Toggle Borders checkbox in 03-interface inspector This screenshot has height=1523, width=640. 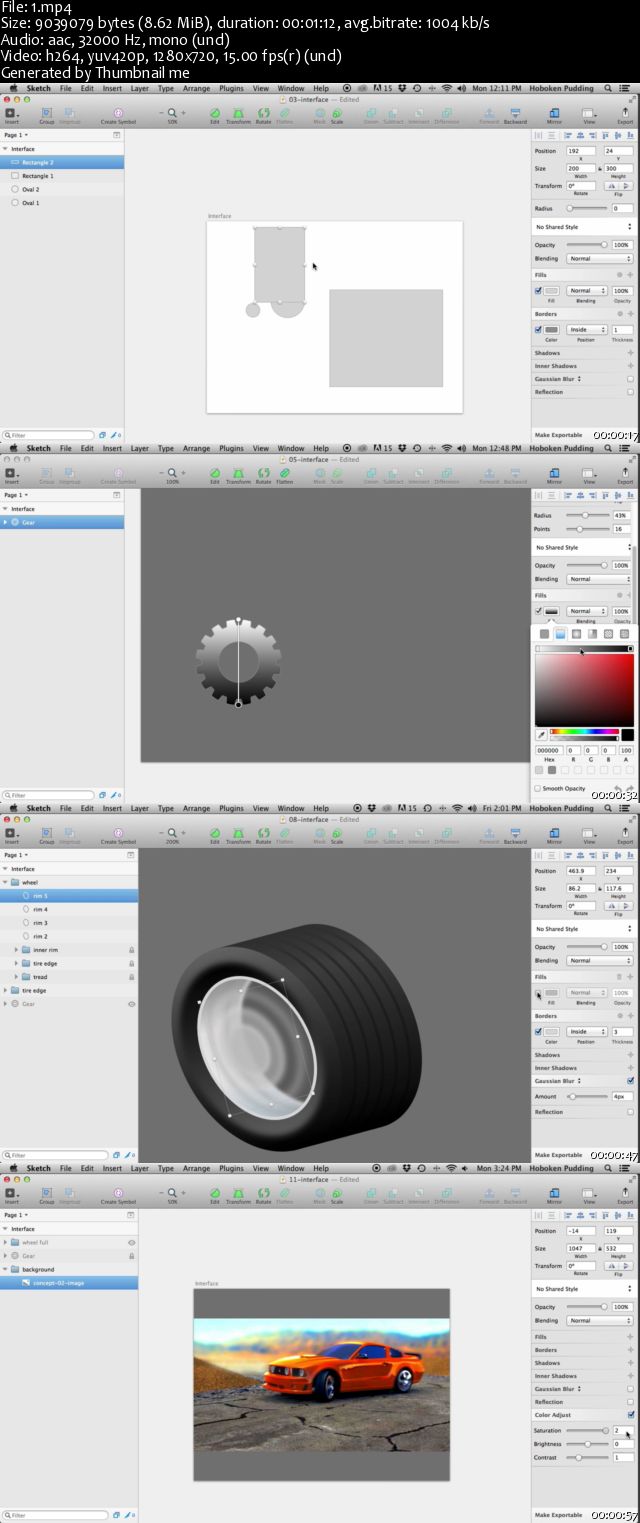click(x=538, y=329)
